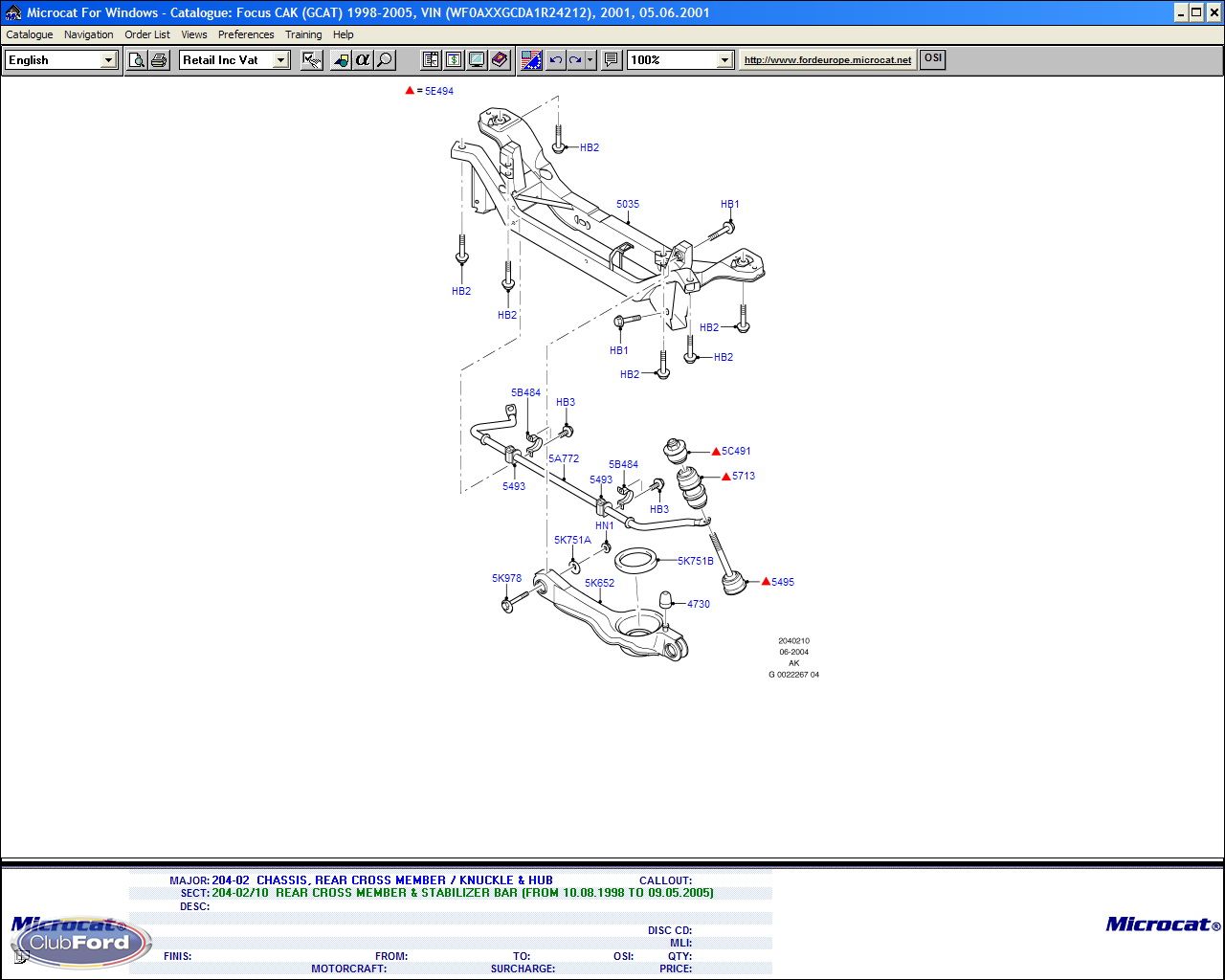Click the notes speech bubble icon

612,60
